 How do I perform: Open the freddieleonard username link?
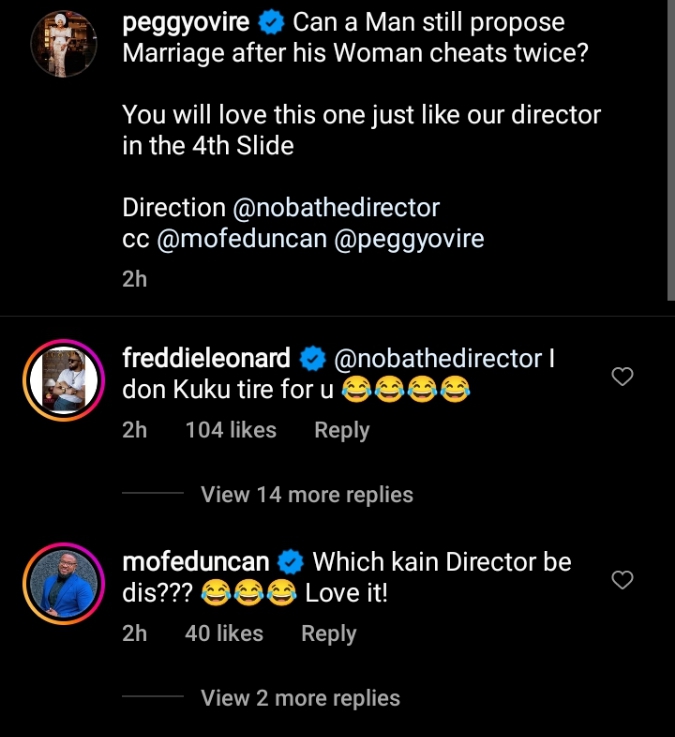pos(205,358)
